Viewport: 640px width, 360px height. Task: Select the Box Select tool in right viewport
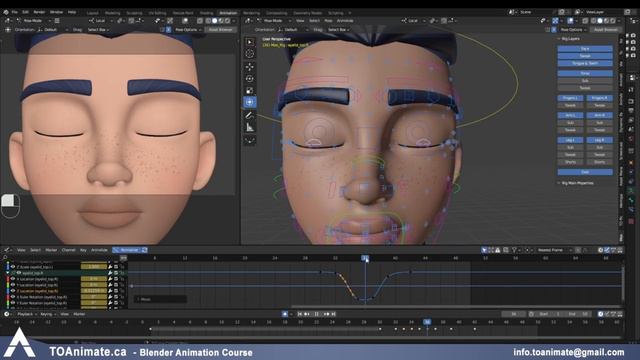250,42
